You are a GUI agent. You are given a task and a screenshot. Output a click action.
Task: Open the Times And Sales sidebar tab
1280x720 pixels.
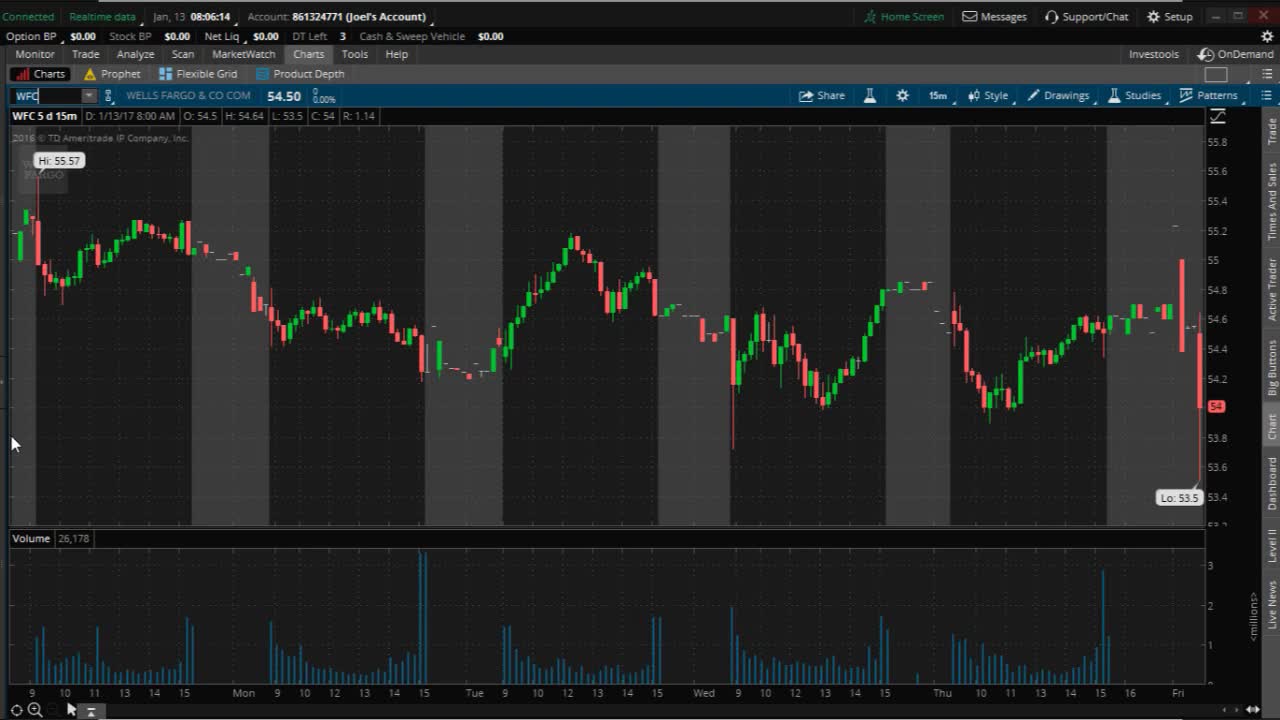click(1272, 201)
